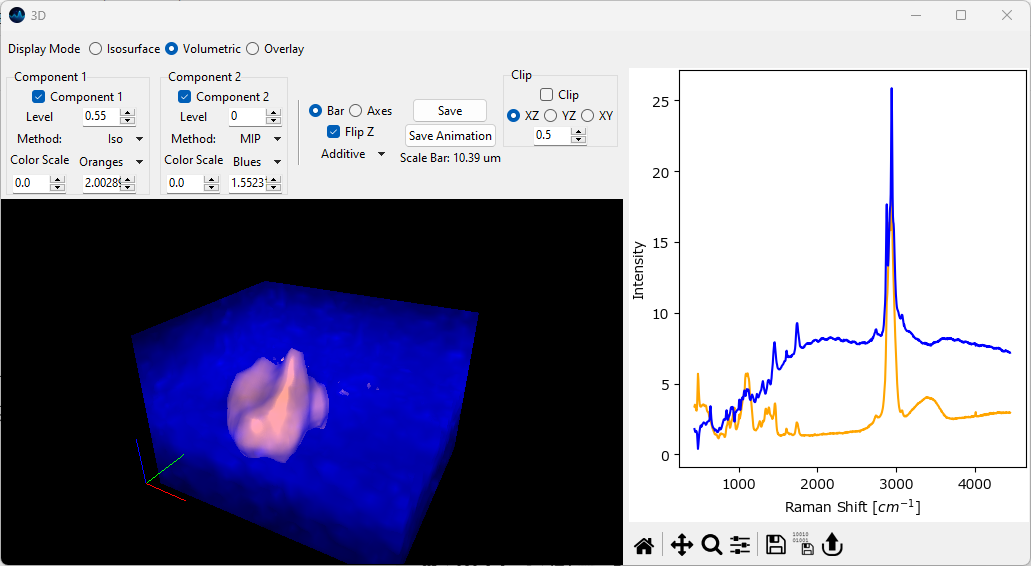The image size is (1031, 566).
Task: Select the Zoom magnifier tool
Action: (x=711, y=545)
